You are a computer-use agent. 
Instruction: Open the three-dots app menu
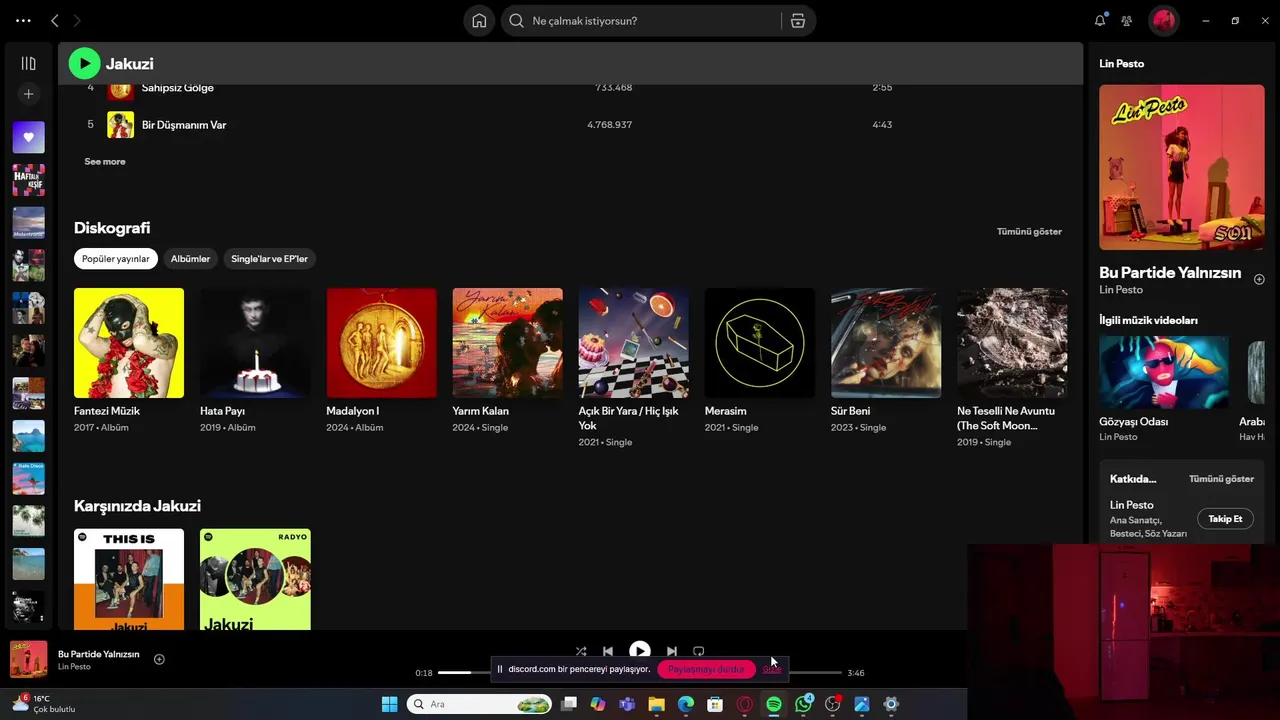[23, 20]
